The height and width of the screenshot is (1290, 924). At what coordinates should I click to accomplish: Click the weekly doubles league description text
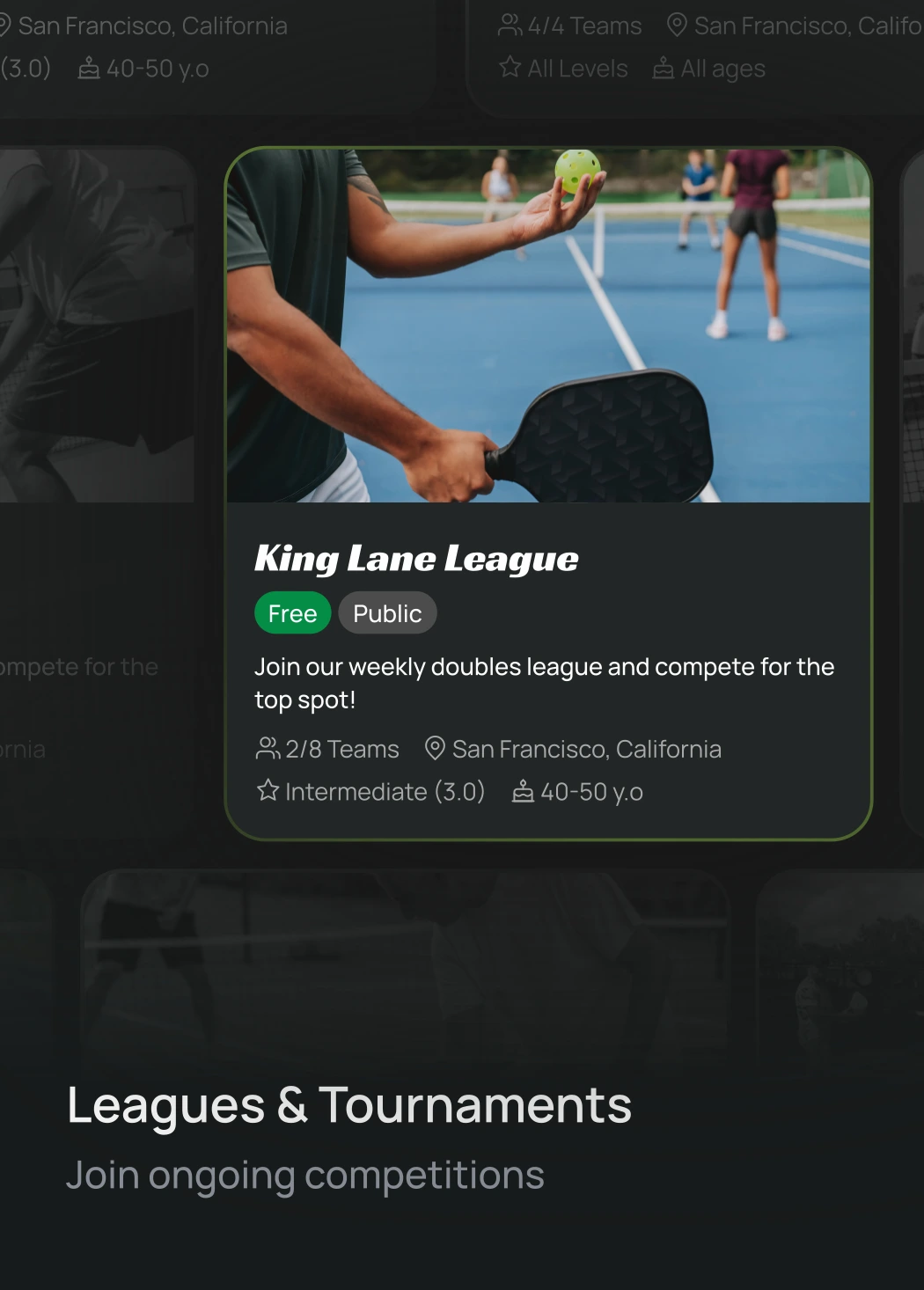[544, 683]
